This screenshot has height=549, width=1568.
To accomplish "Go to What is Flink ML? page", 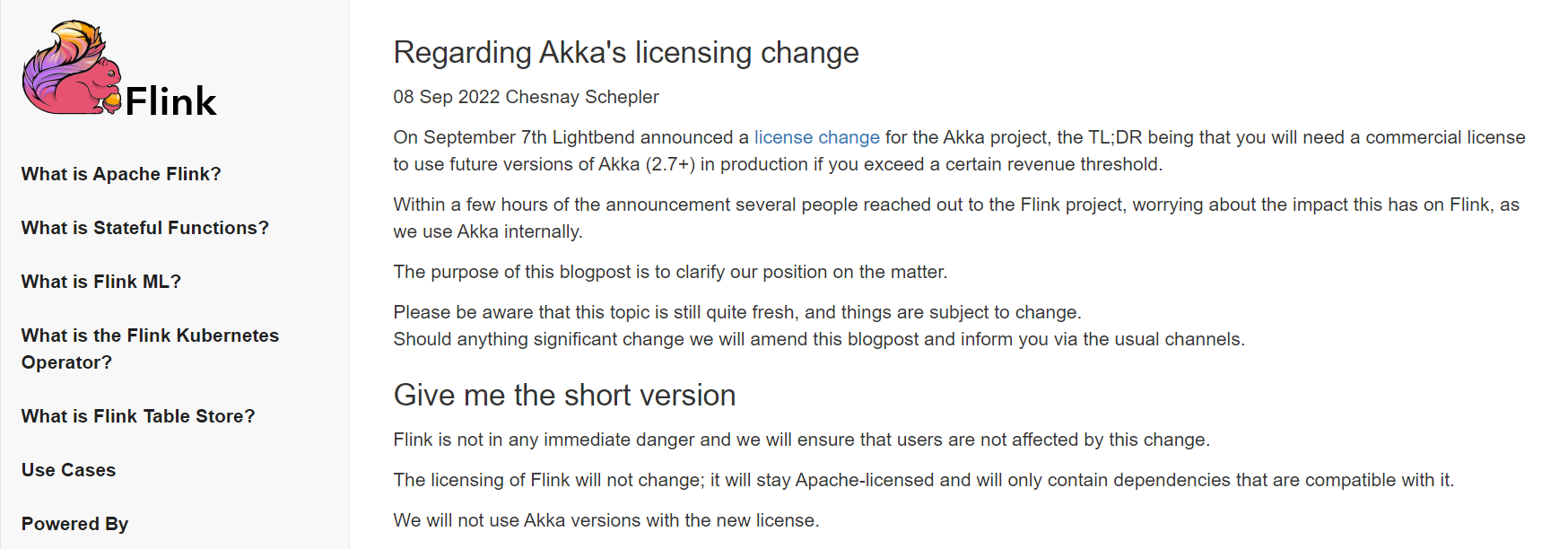I will pos(101,282).
